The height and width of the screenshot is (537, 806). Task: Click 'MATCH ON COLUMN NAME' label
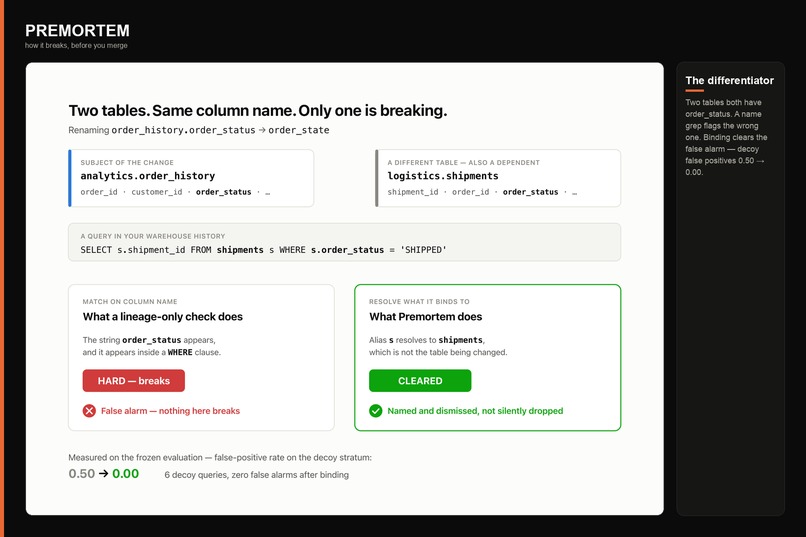pyautogui.click(x=130, y=302)
